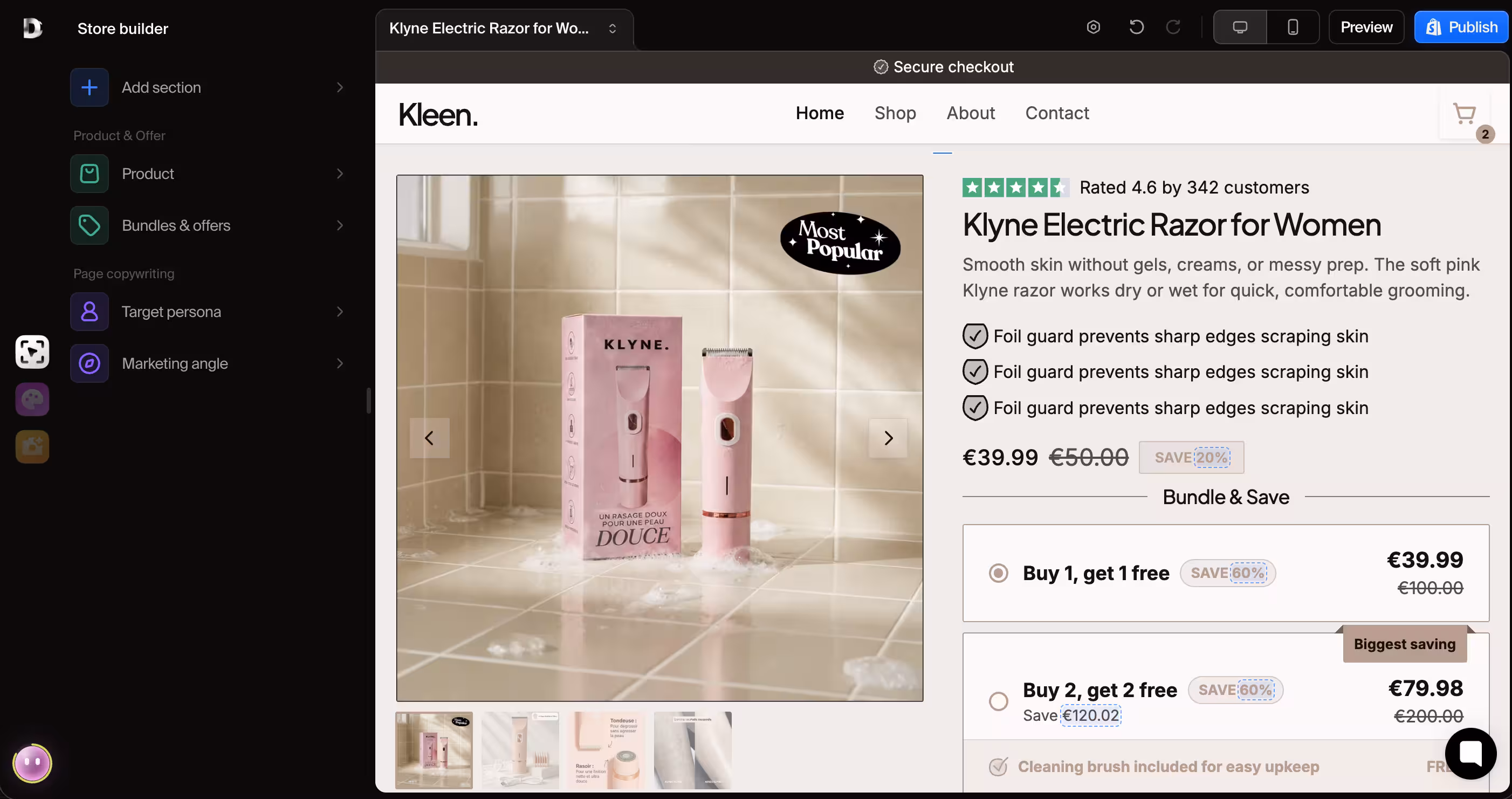Click the product description paragraph

click(x=1221, y=278)
